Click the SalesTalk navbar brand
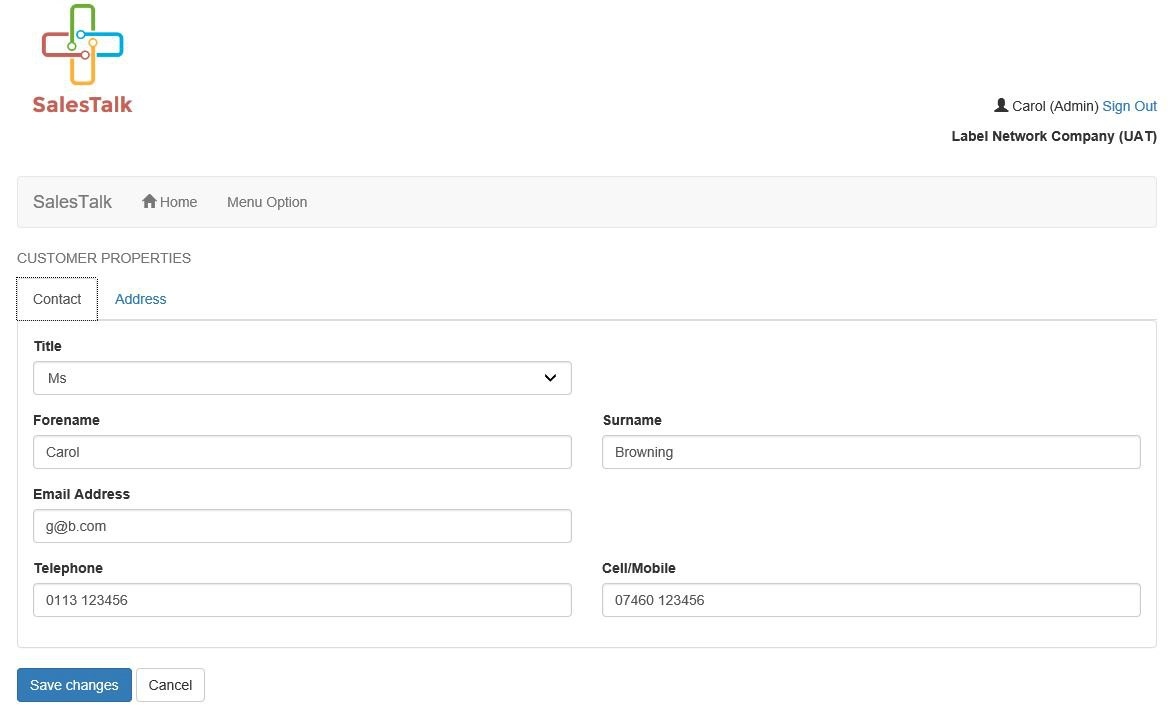 (x=72, y=202)
